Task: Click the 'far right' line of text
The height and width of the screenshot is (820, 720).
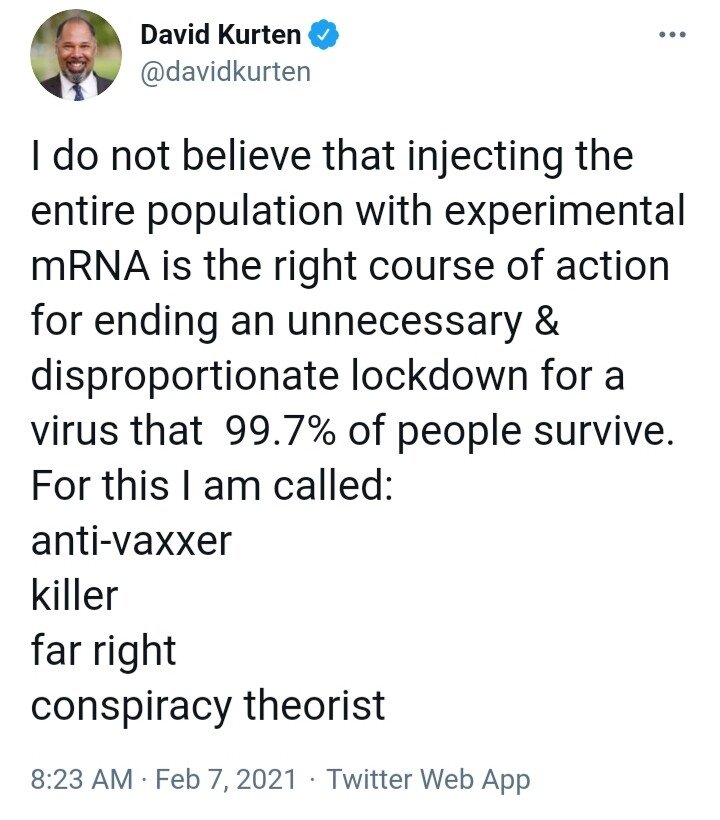Action: click(103, 651)
